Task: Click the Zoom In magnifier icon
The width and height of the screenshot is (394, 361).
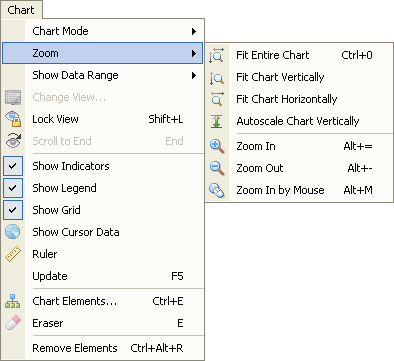Action: coord(217,146)
